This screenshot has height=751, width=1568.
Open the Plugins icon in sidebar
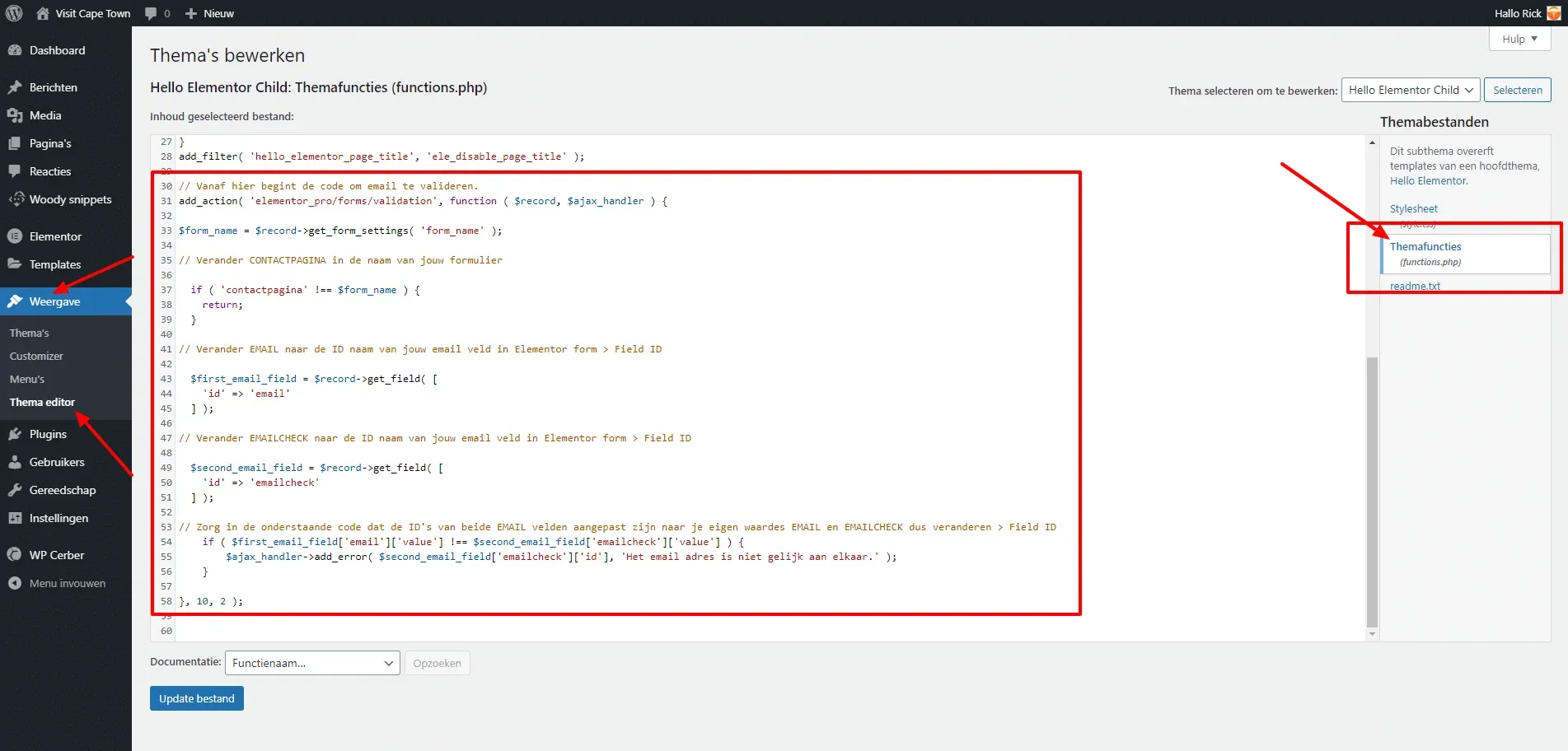[x=15, y=434]
